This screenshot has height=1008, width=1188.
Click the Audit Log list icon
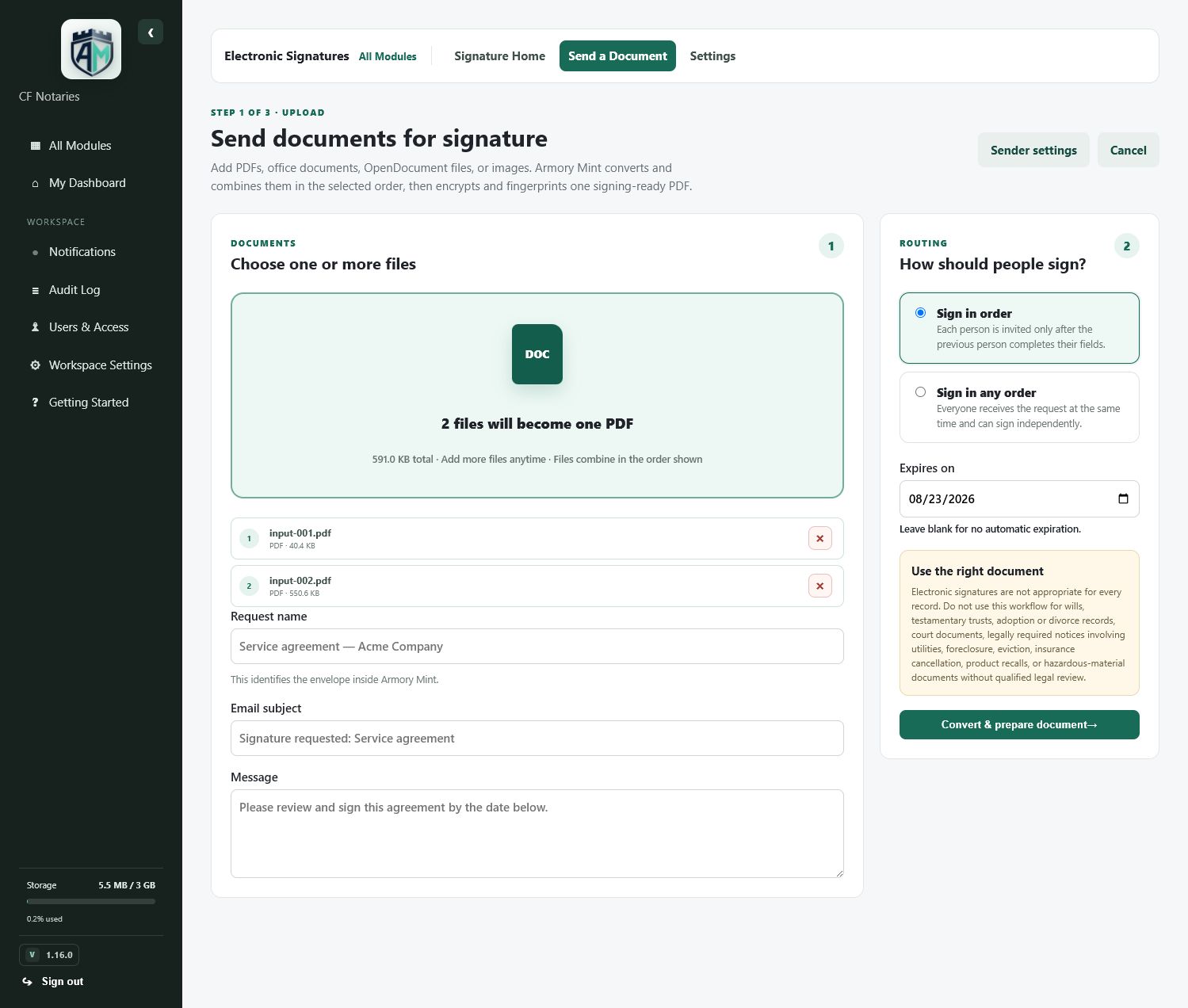click(x=35, y=290)
